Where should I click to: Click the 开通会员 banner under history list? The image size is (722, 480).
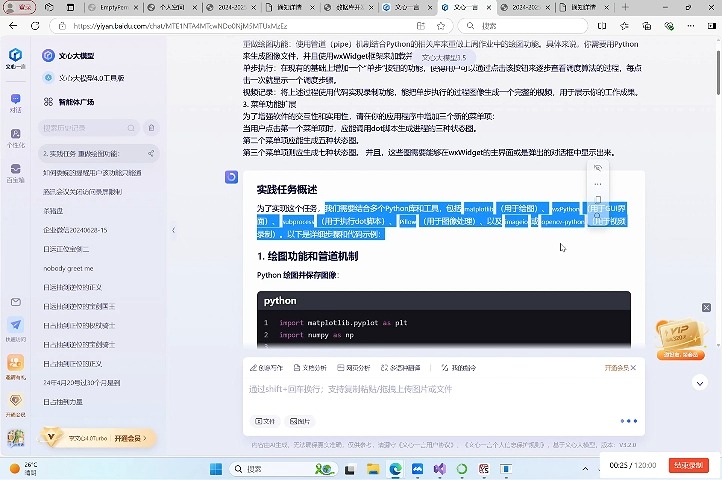99,438
